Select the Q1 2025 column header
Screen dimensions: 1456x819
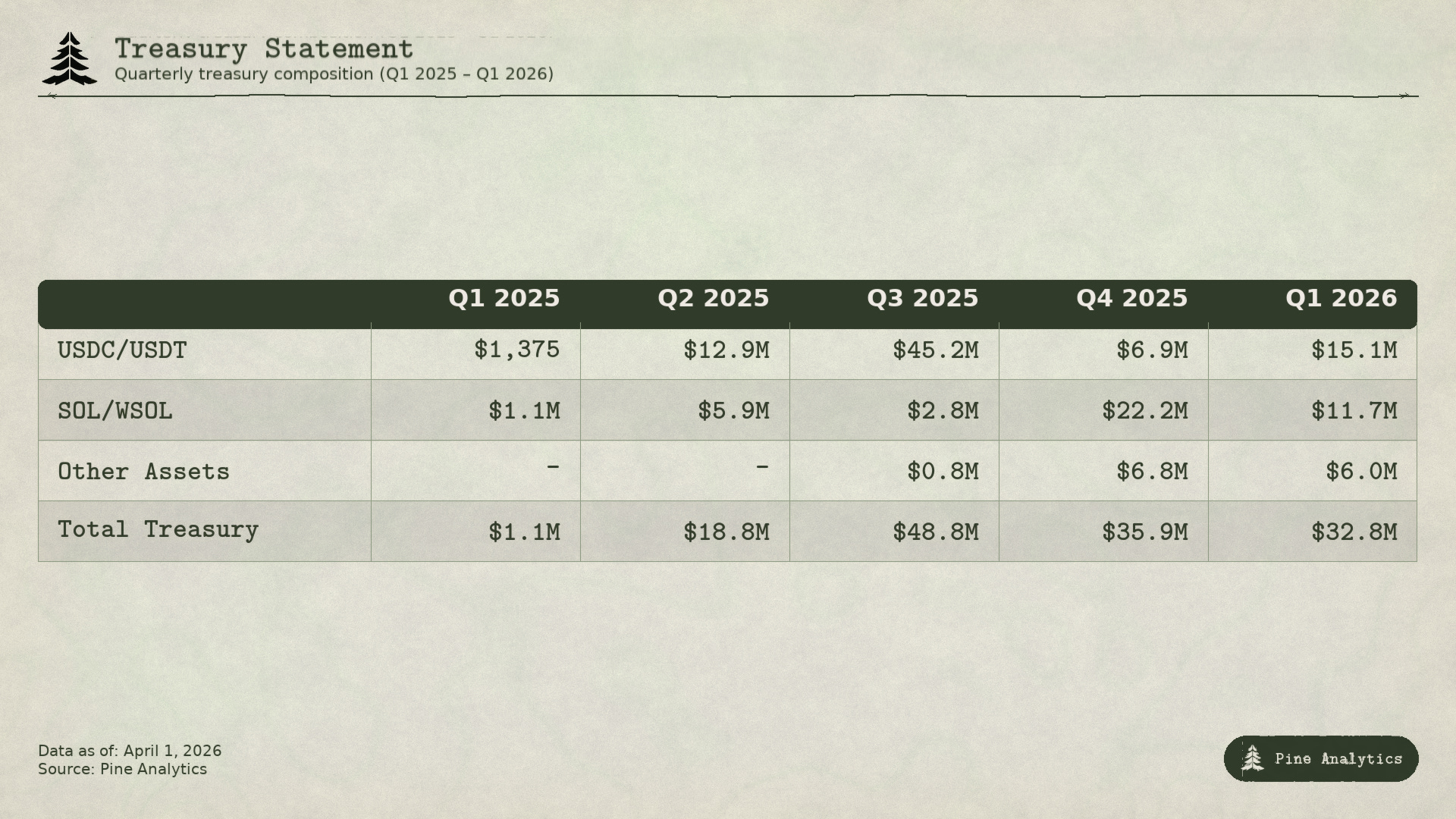coord(504,299)
